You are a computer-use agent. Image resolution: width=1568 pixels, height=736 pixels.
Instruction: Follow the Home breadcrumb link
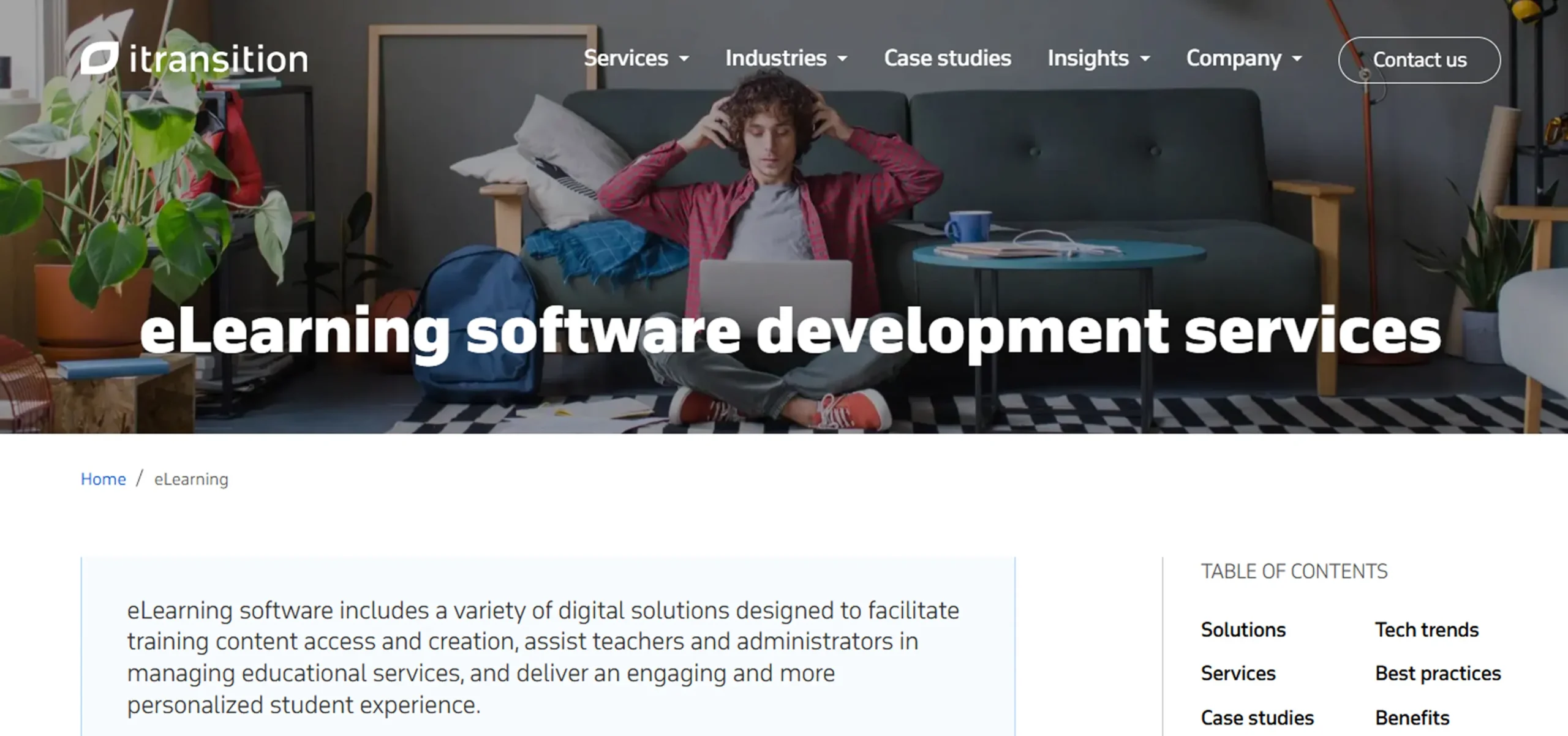pyautogui.click(x=103, y=479)
